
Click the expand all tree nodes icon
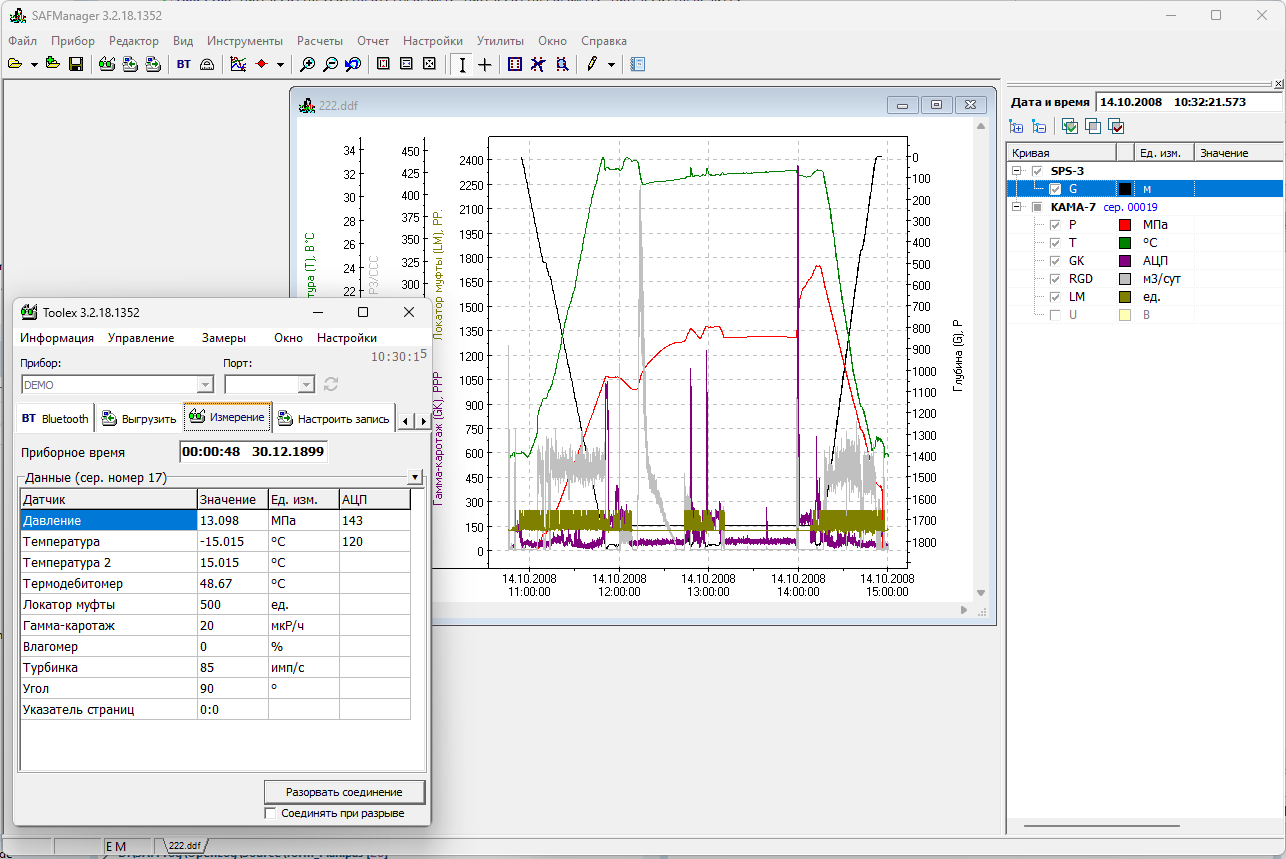click(1016, 126)
